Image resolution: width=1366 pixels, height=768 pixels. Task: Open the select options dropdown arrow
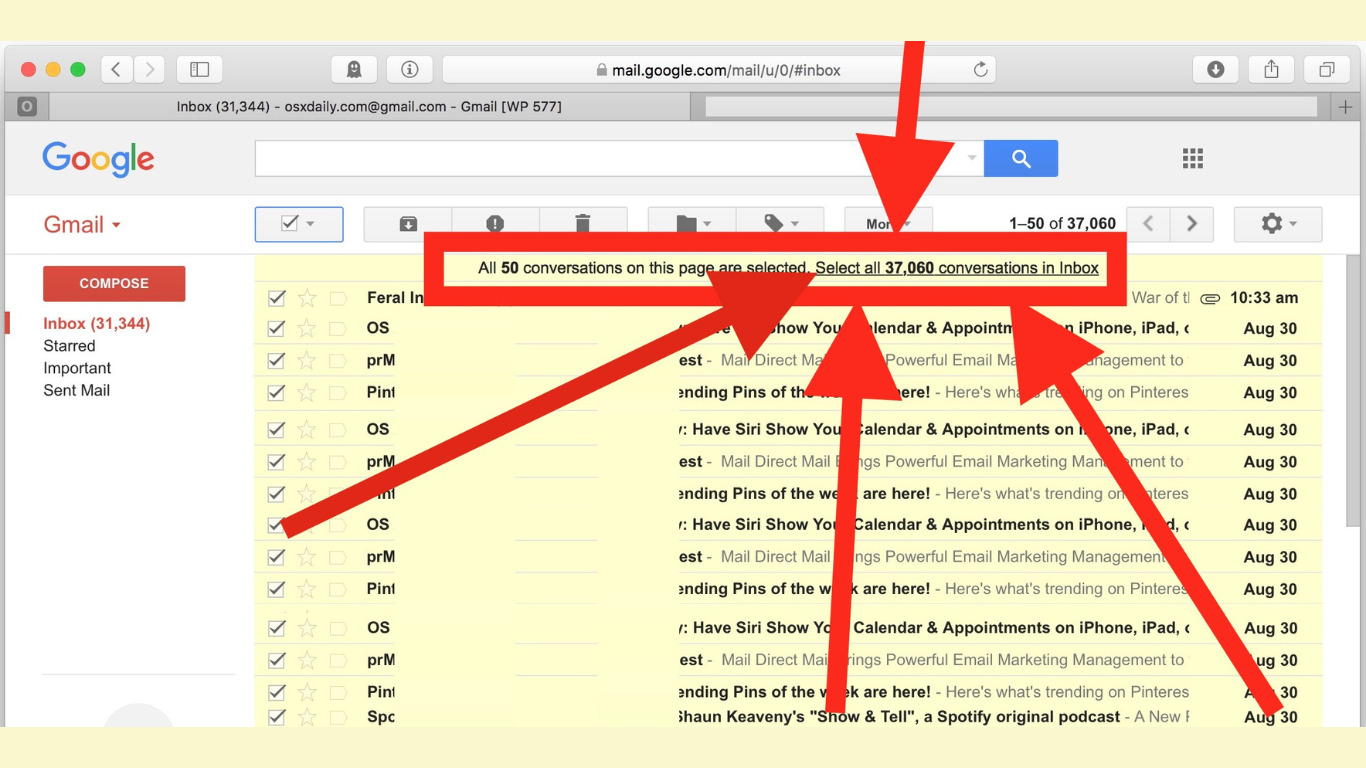pyautogui.click(x=310, y=224)
